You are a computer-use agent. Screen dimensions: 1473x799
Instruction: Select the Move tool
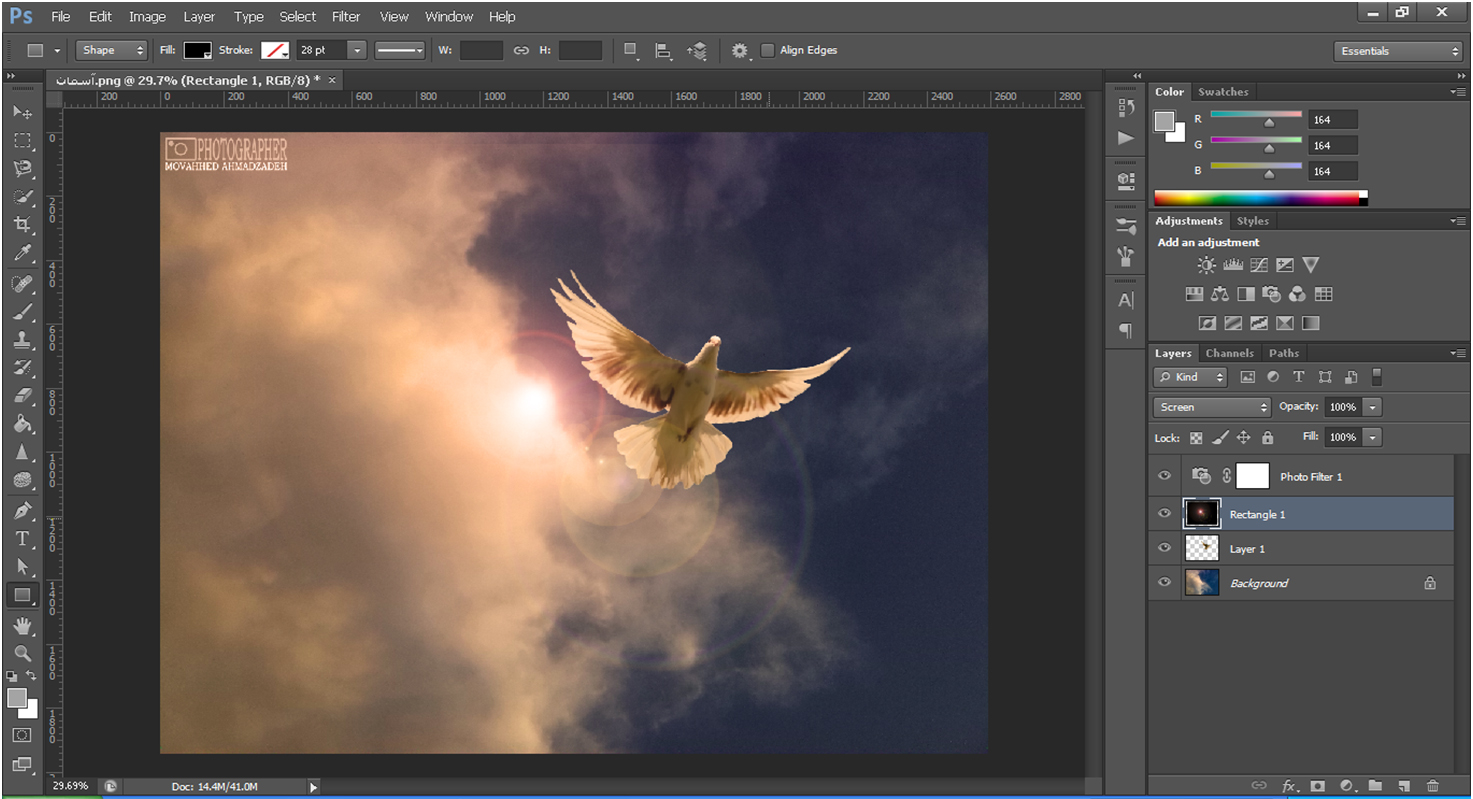pyautogui.click(x=22, y=112)
